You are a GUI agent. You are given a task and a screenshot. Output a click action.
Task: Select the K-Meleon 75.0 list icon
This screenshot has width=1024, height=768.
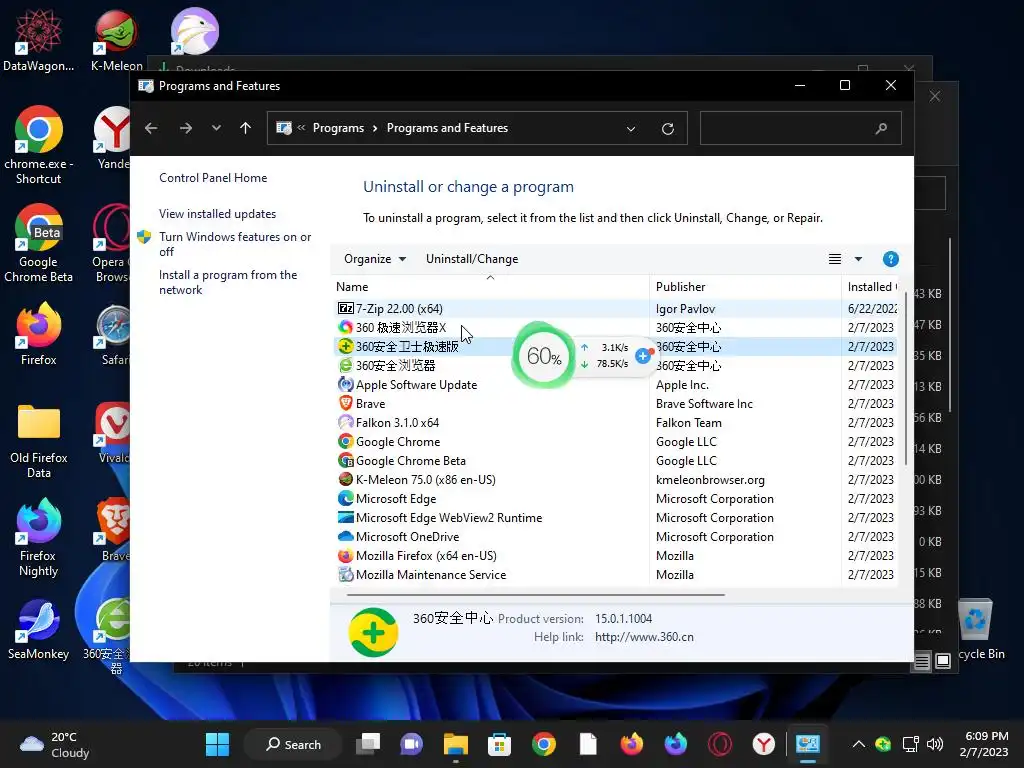coord(345,479)
